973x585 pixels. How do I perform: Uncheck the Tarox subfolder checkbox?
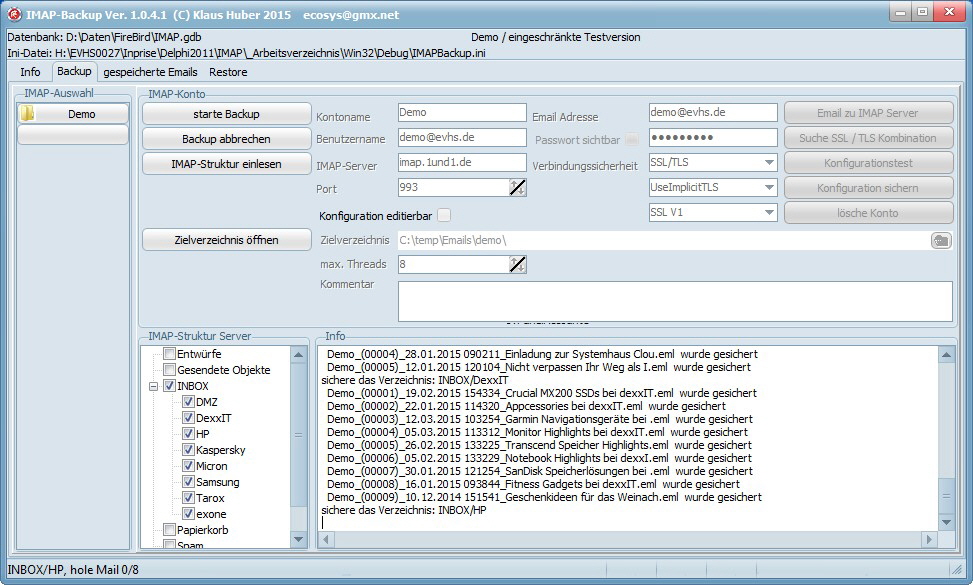[x=188, y=498]
